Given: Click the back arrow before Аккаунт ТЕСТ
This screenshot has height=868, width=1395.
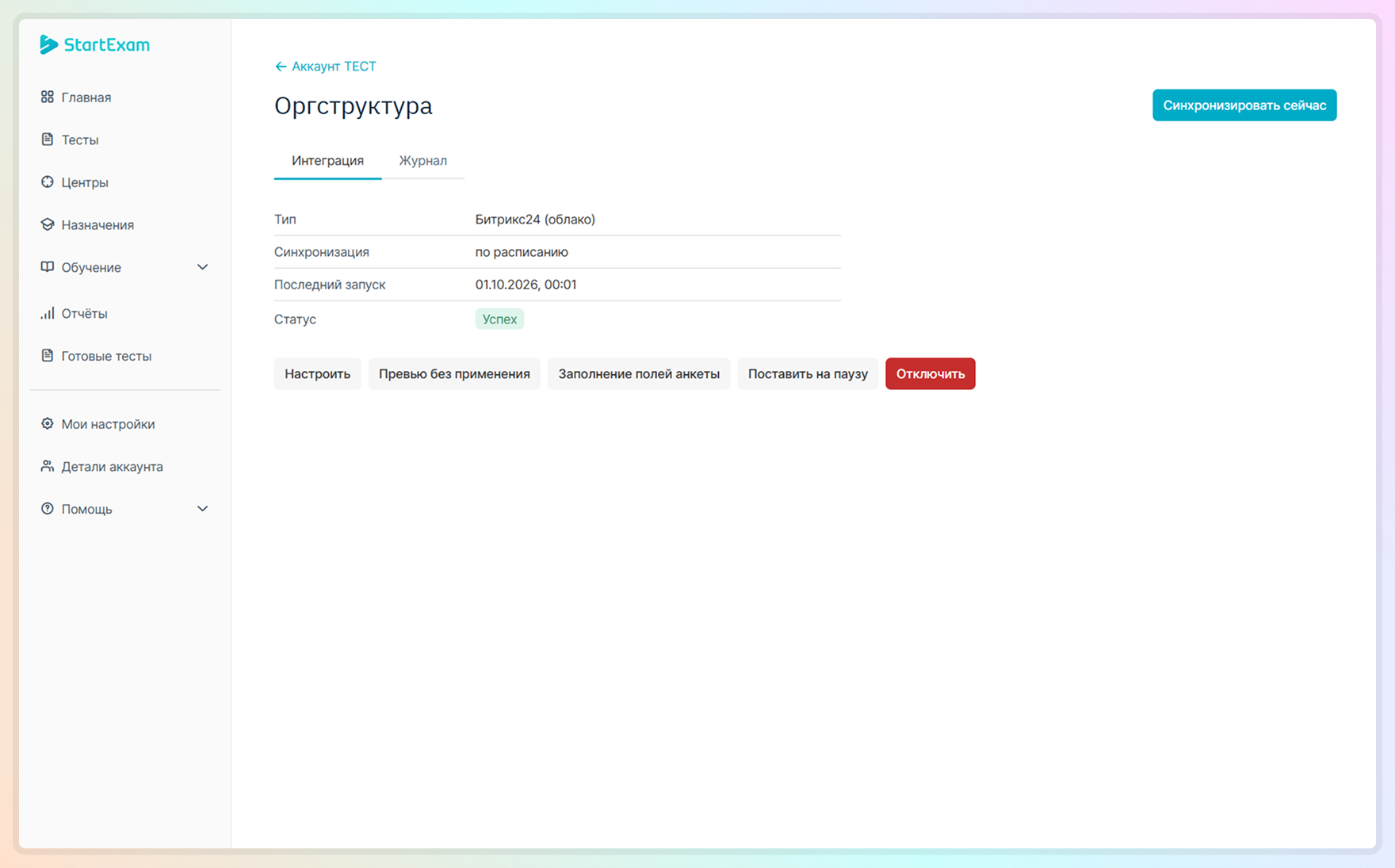Looking at the screenshot, I should click(281, 67).
